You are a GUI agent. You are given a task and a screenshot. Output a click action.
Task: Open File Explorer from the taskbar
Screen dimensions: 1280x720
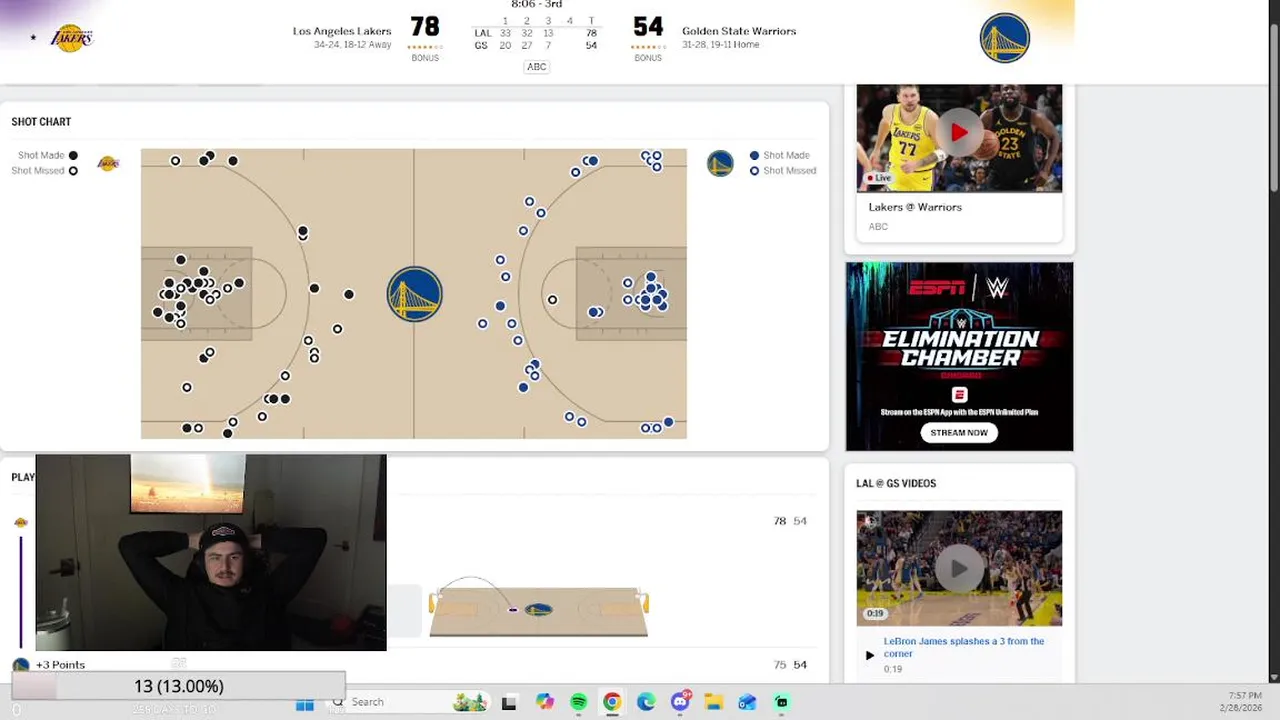(714, 703)
